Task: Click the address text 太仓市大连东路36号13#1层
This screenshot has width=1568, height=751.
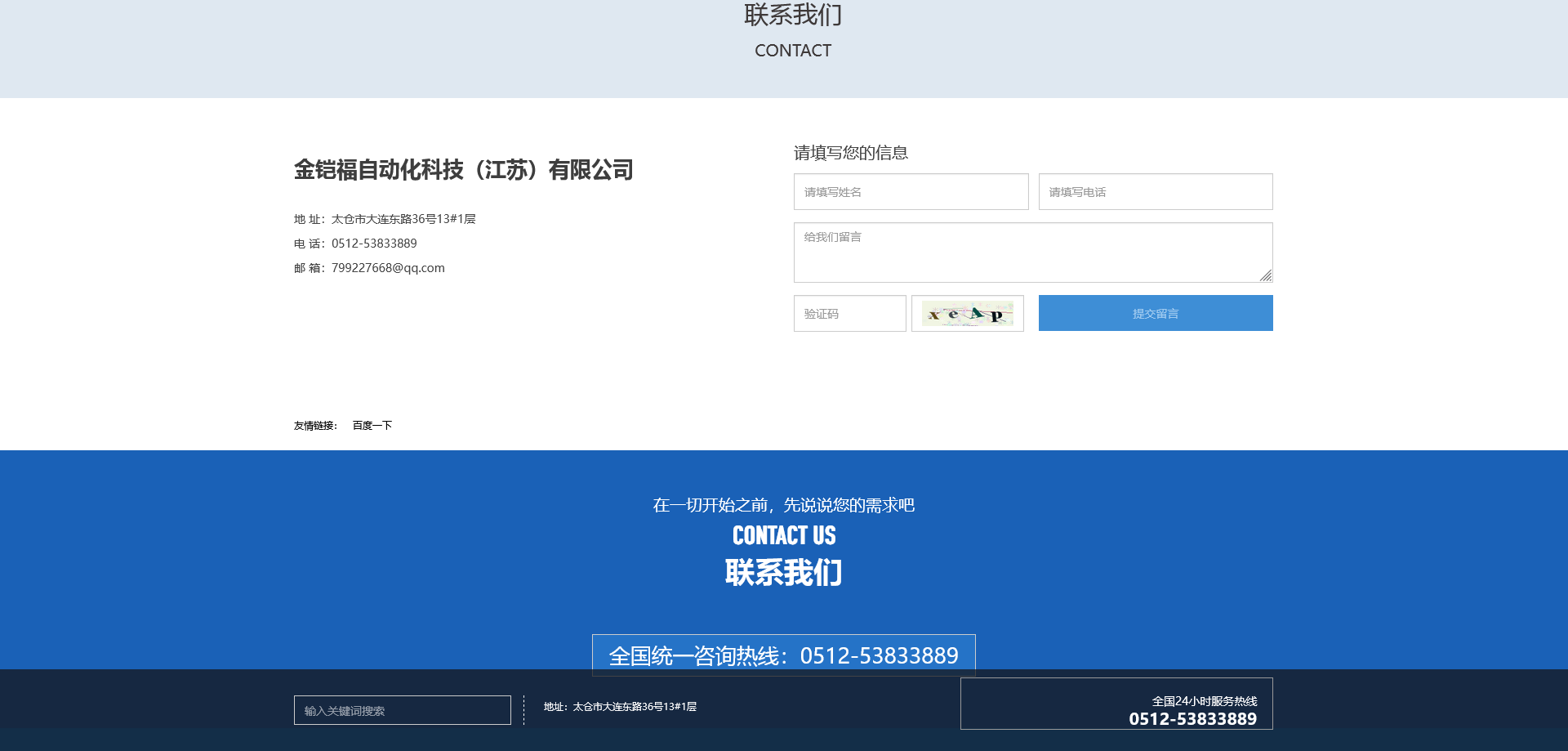Action: 403,218
